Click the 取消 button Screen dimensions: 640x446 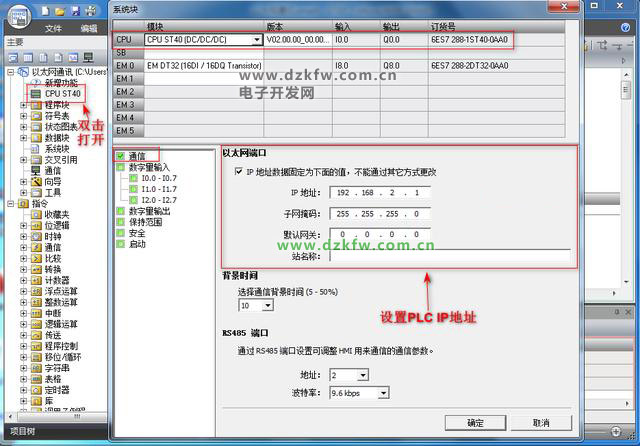pyautogui.click(x=541, y=423)
